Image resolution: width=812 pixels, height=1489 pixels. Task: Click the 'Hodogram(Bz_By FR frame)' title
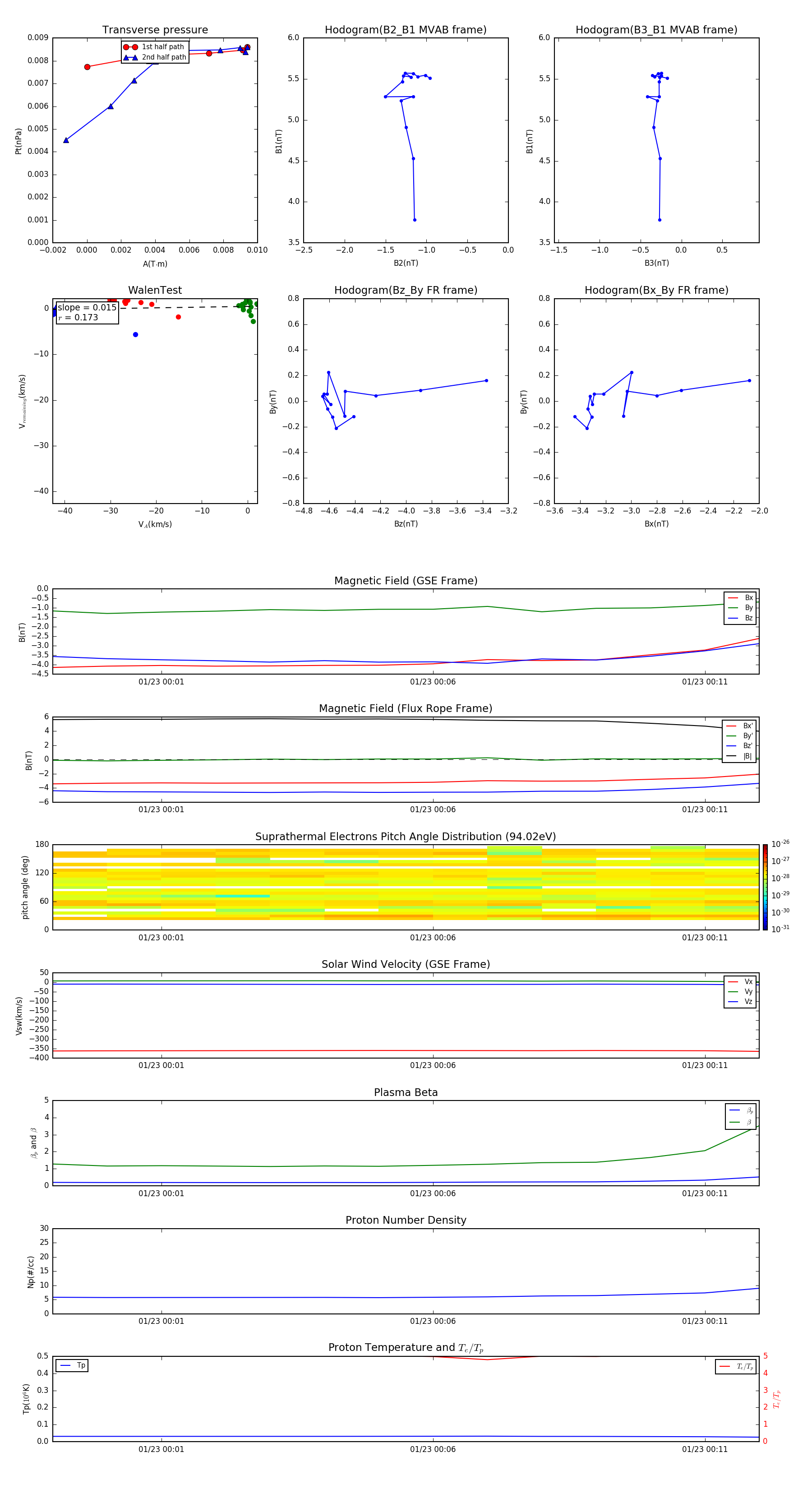click(406, 290)
